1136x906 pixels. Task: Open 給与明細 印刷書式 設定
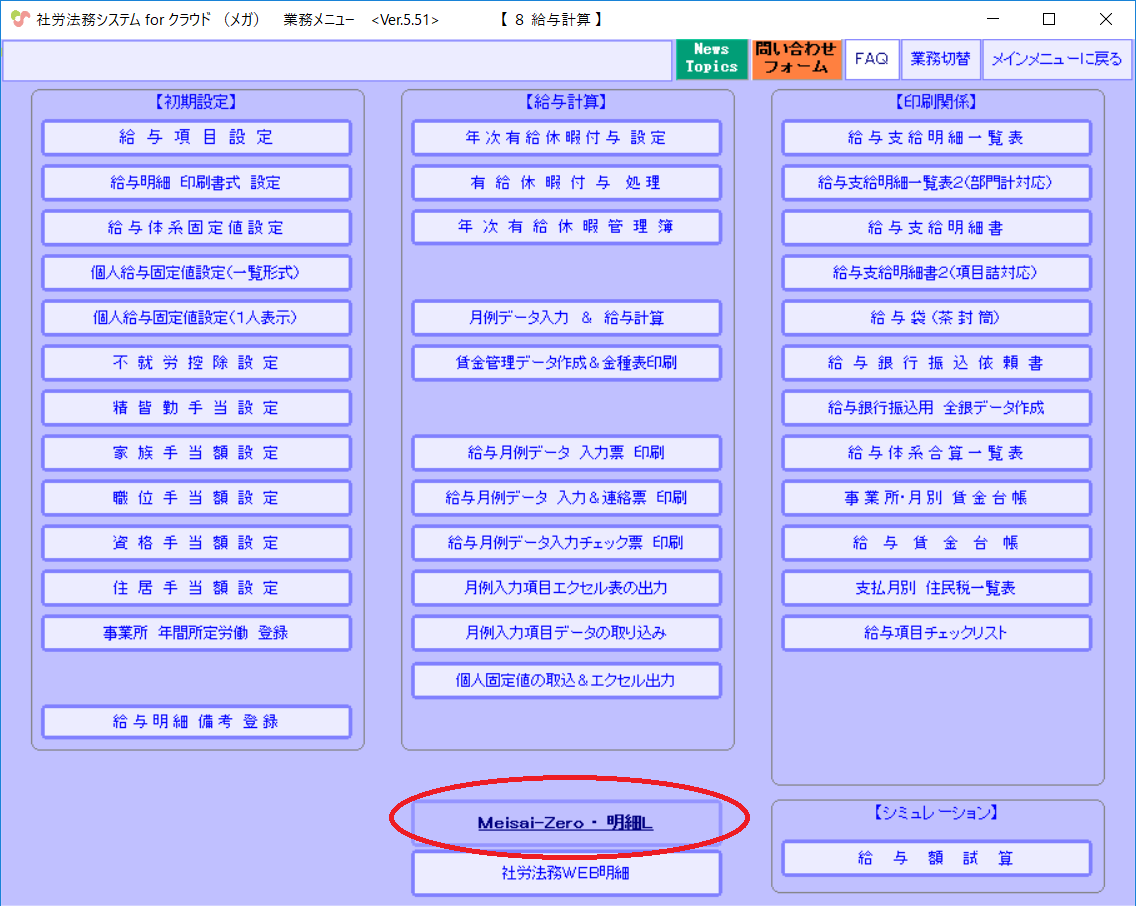pyautogui.click(x=196, y=182)
